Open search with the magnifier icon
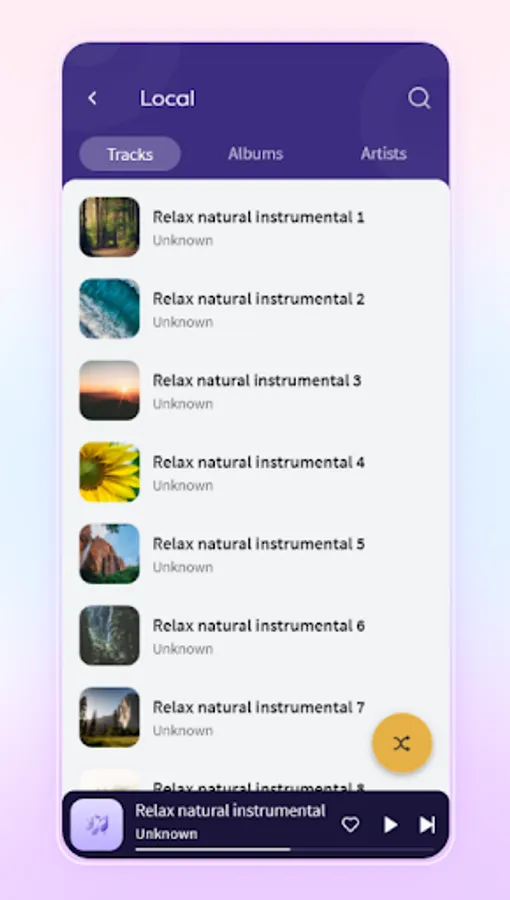Viewport: 510px width, 900px height. 419,98
